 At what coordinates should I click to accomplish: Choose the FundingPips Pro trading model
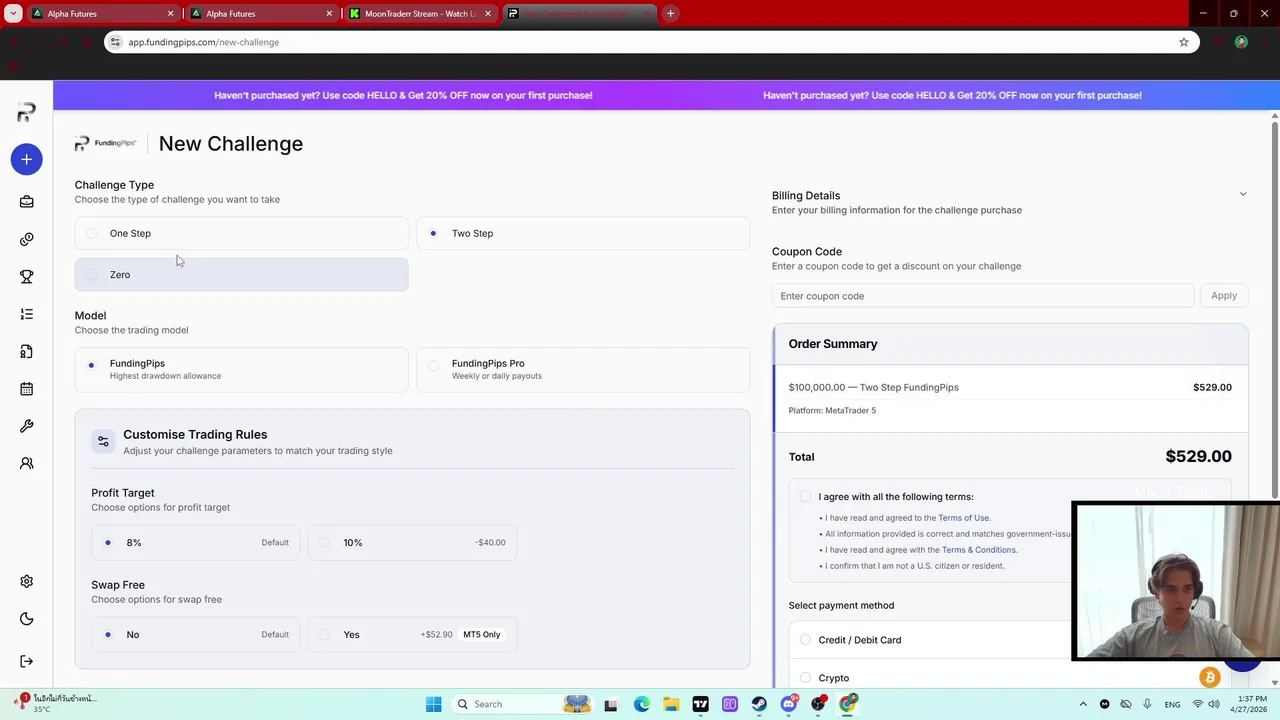pyautogui.click(x=583, y=369)
